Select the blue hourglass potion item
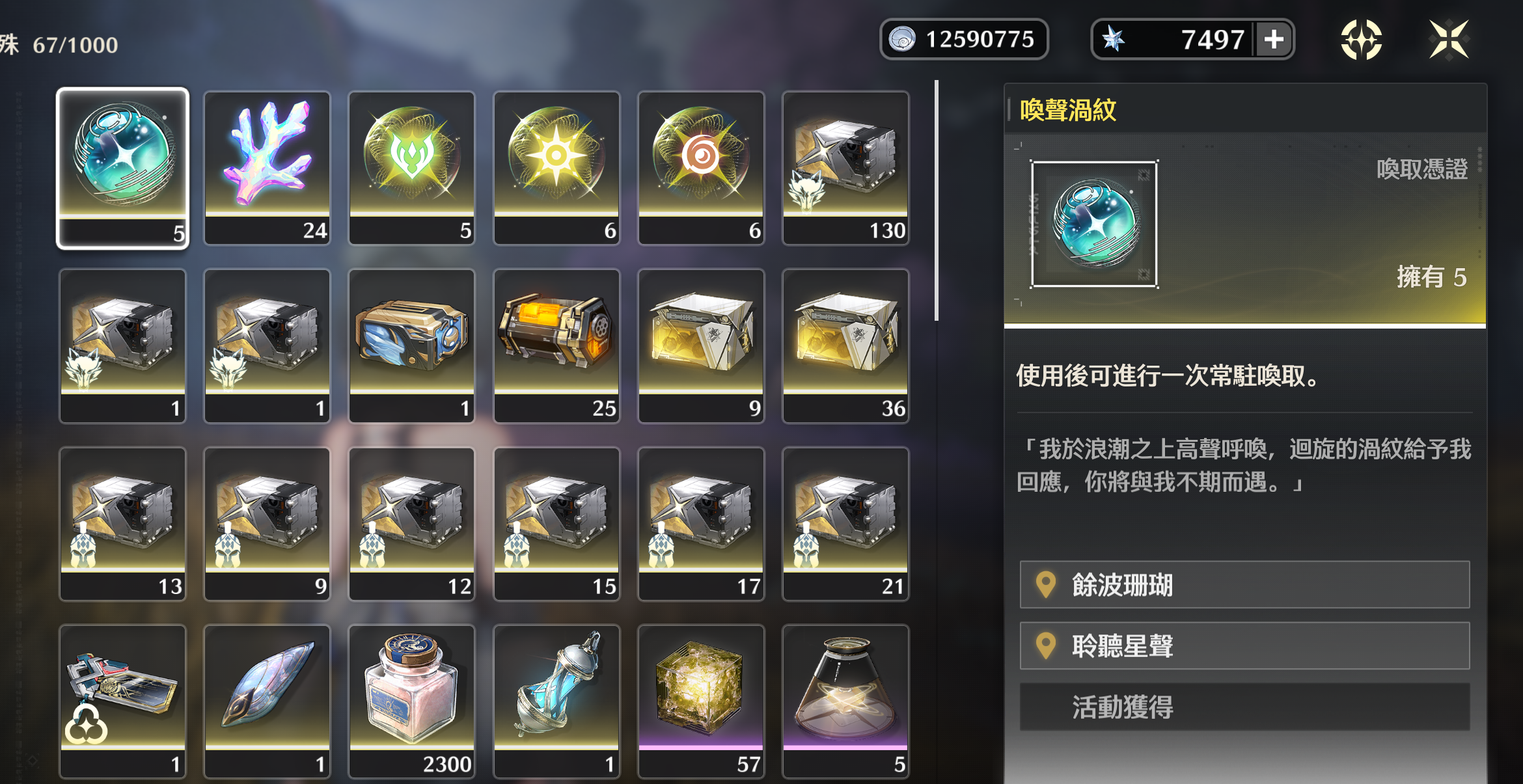 point(556,702)
